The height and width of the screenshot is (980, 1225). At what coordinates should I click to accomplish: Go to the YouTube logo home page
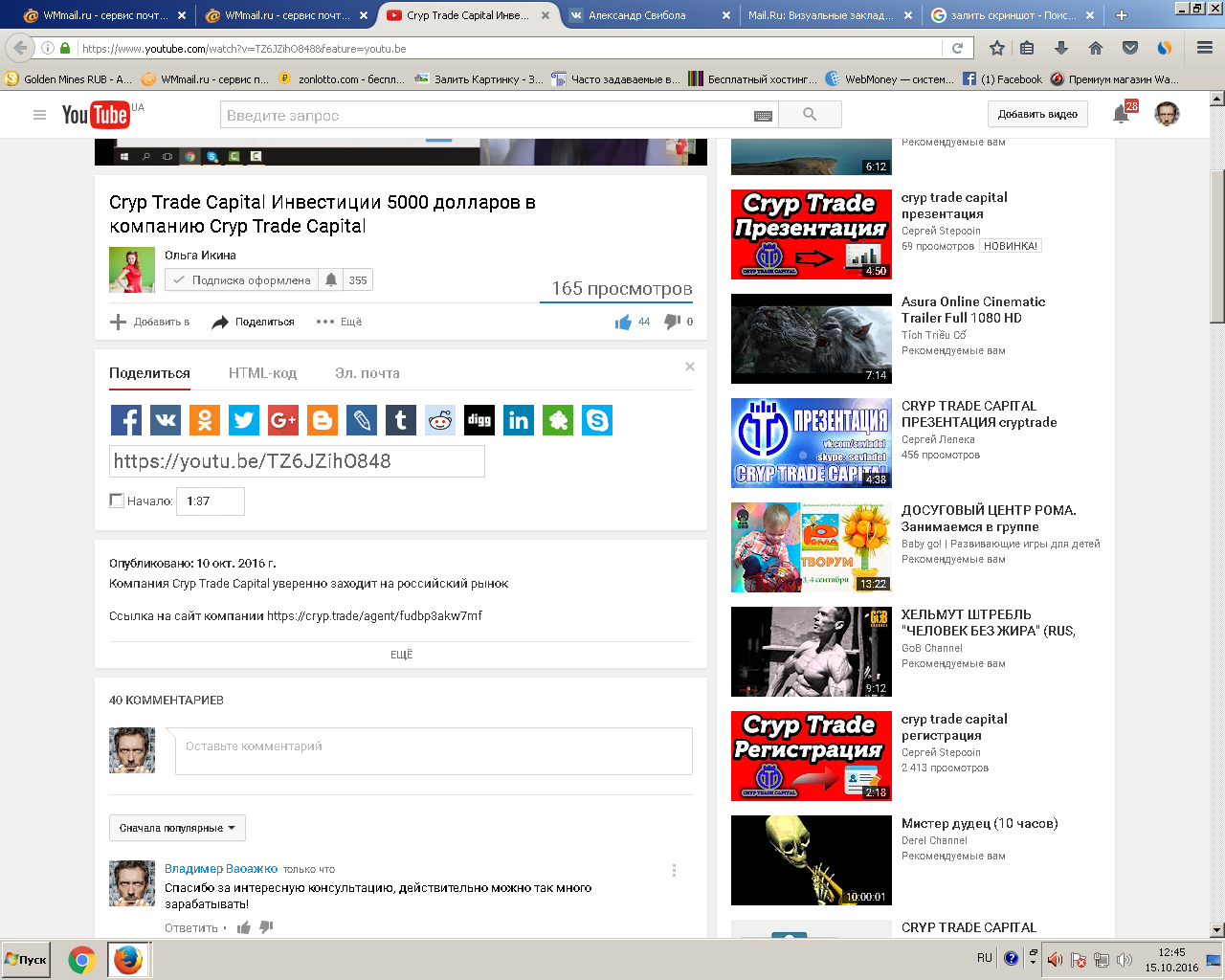point(96,115)
